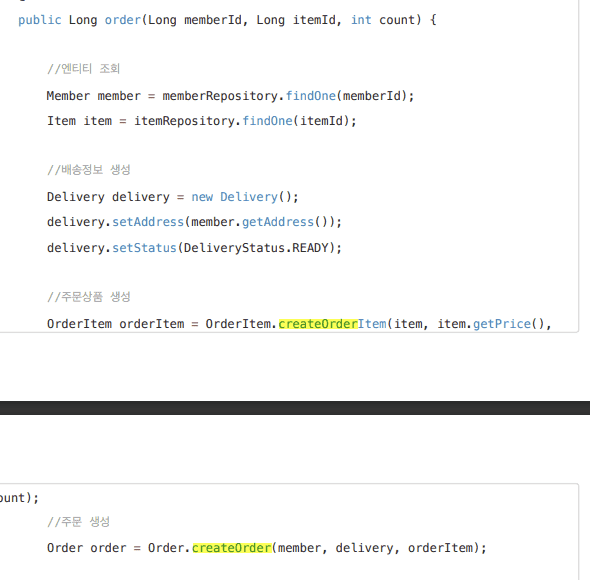
Task: Click the //주문 생성 comment
Action: tap(78, 522)
